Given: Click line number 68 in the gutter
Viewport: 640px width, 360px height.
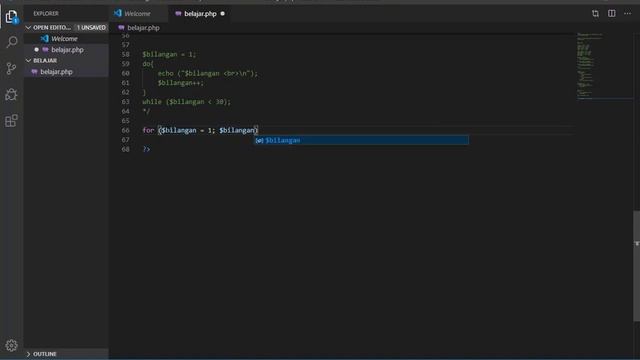Looking at the screenshot, I should pos(125,149).
